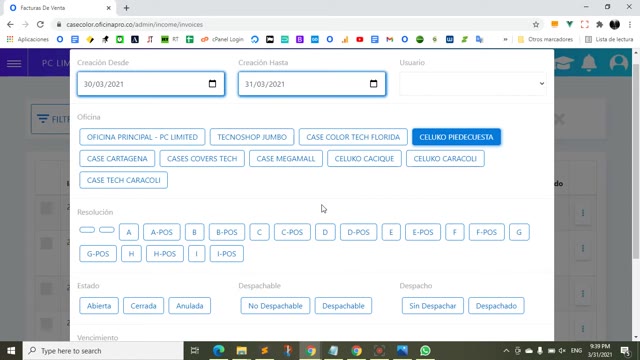
Task: Open WhatsApp from taskbar
Action: tap(425, 351)
